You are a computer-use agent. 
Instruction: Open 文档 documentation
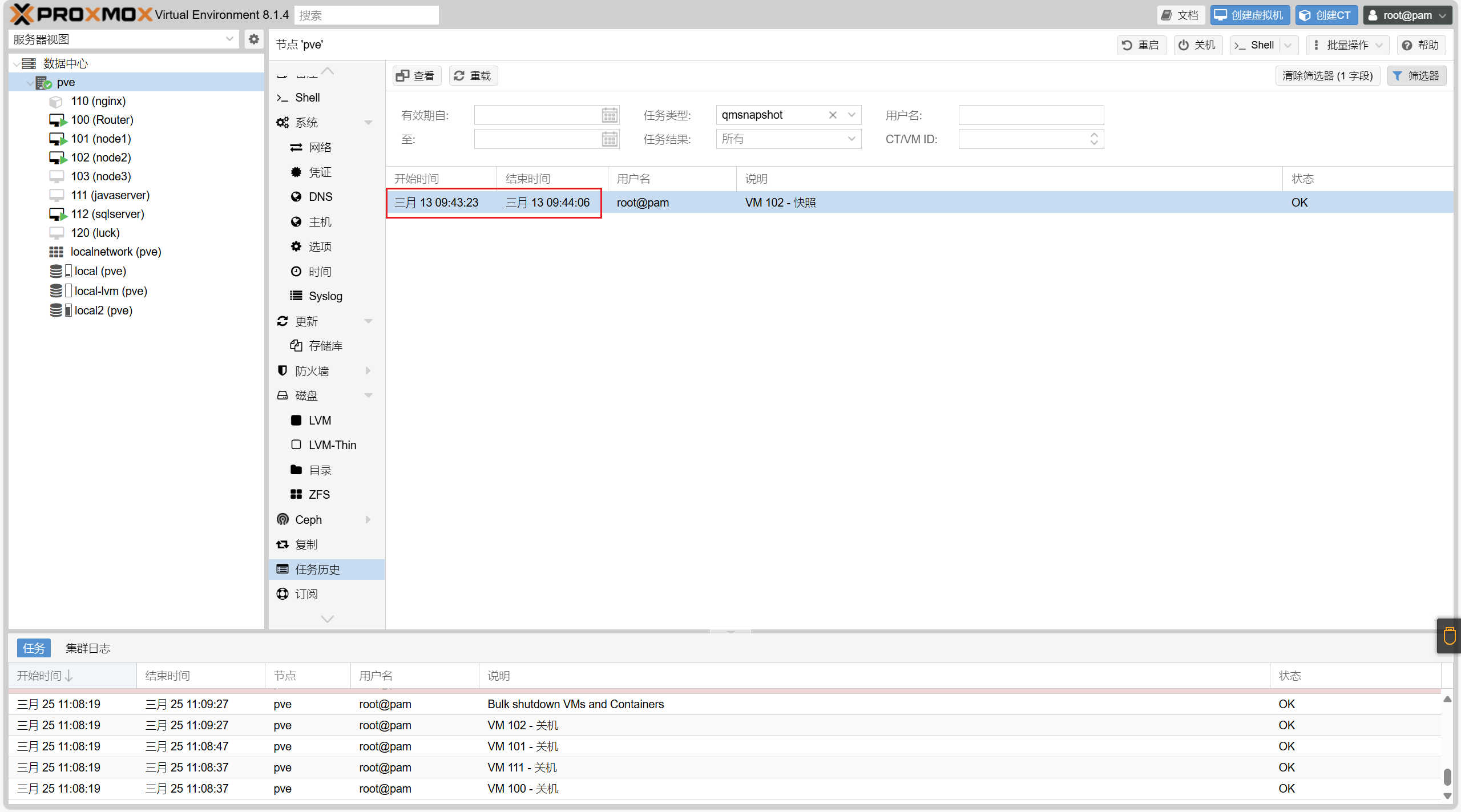tap(1180, 15)
